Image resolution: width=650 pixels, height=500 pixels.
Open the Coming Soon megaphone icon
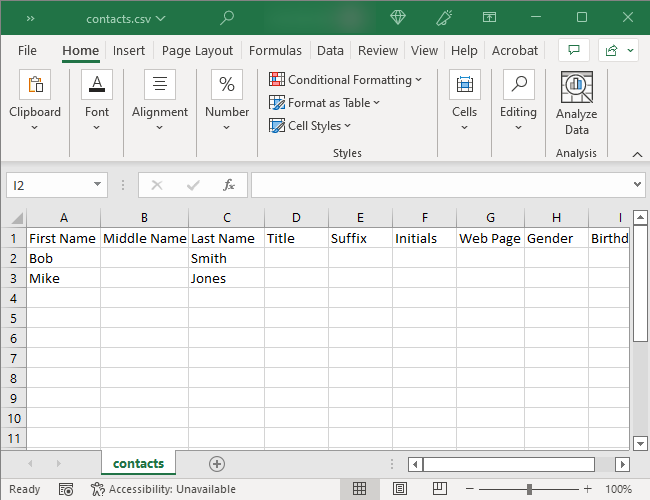445,18
